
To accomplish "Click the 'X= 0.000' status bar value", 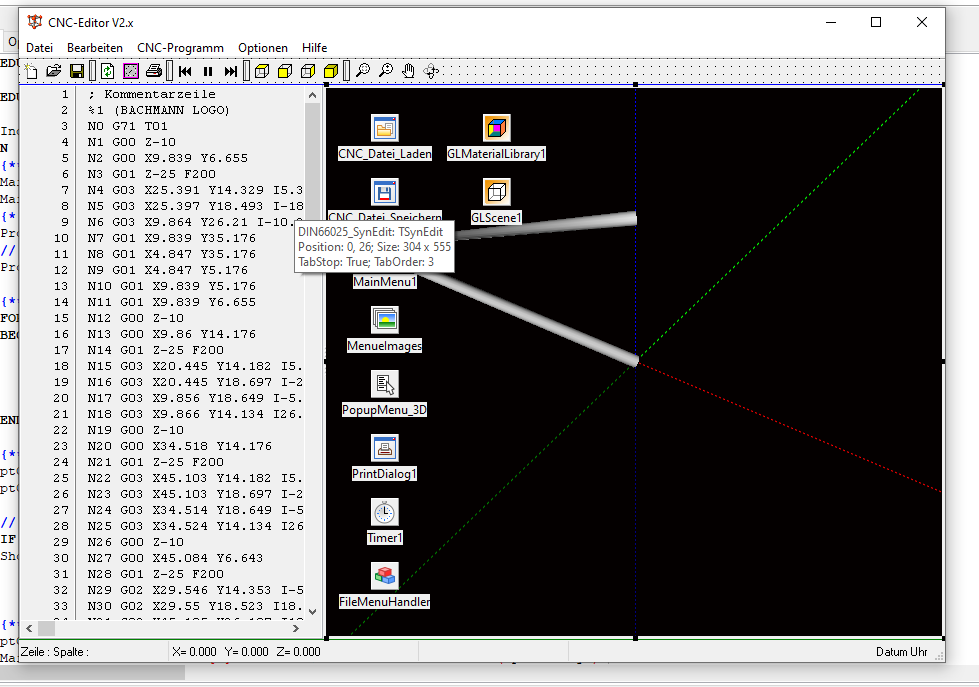I will point(194,652).
